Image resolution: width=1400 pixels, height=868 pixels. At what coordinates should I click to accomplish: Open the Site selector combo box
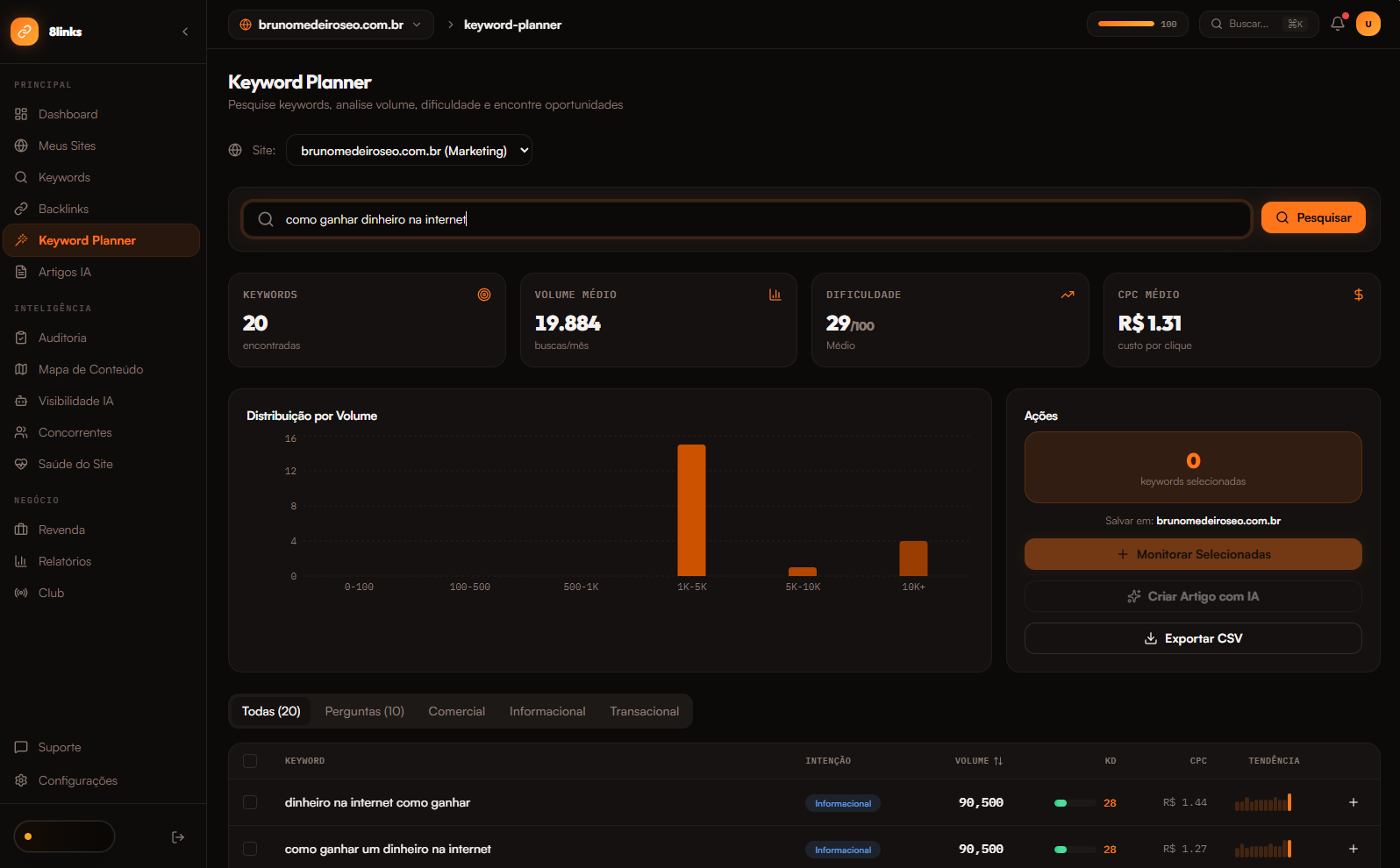(409, 150)
